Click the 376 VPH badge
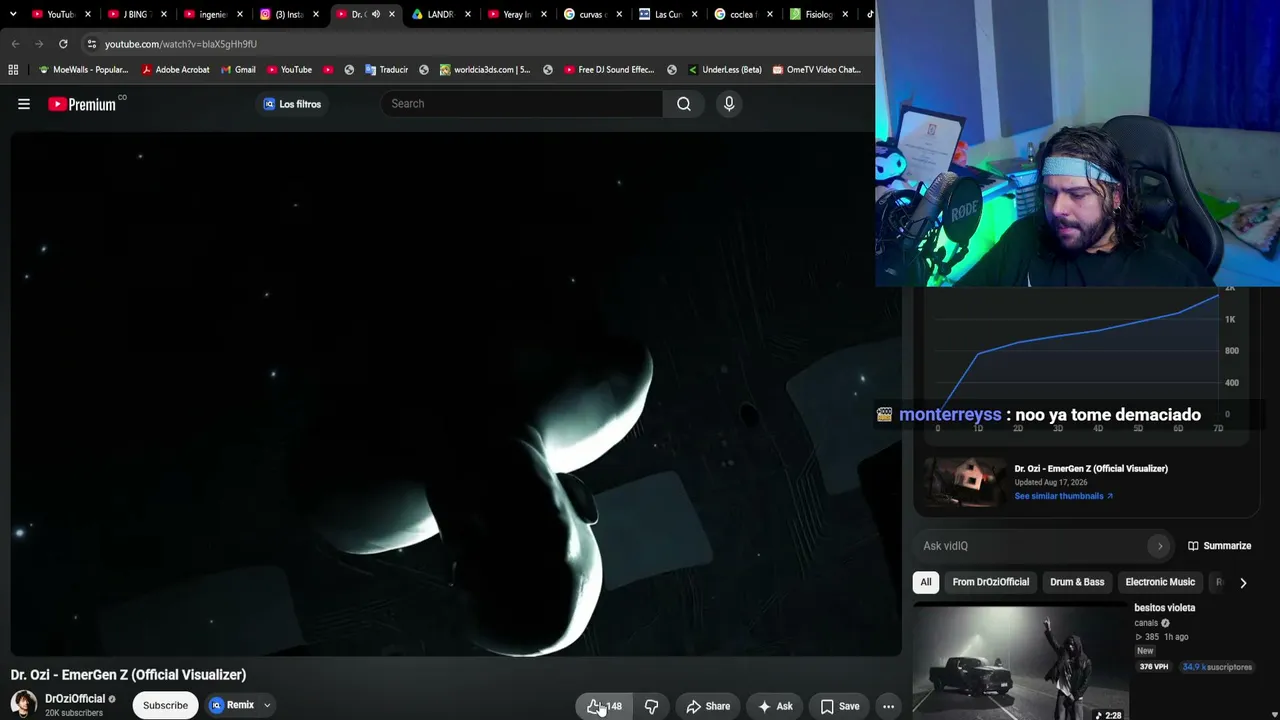The width and height of the screenshot is (1280, 720). tap(1154, 667)
